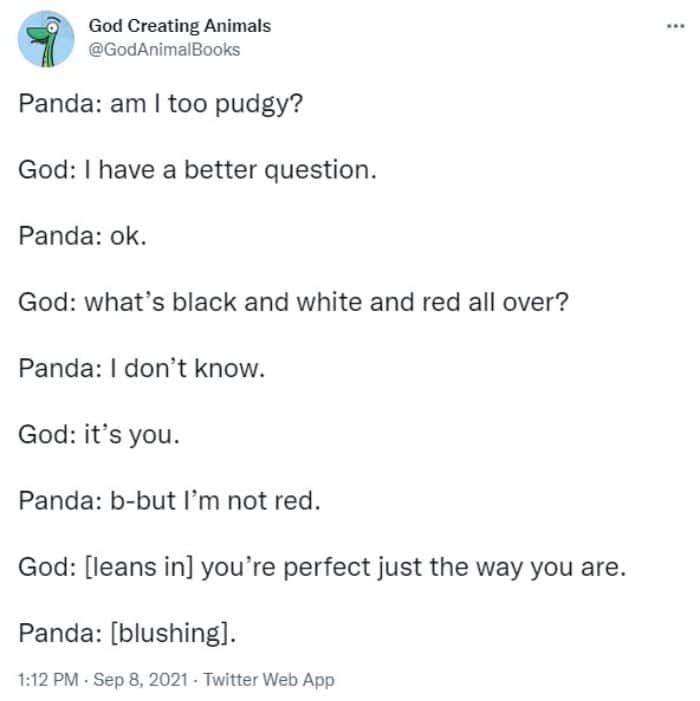Open the three-dot more options menu
The width and height of the screenshot is (700, 701).
675,25
